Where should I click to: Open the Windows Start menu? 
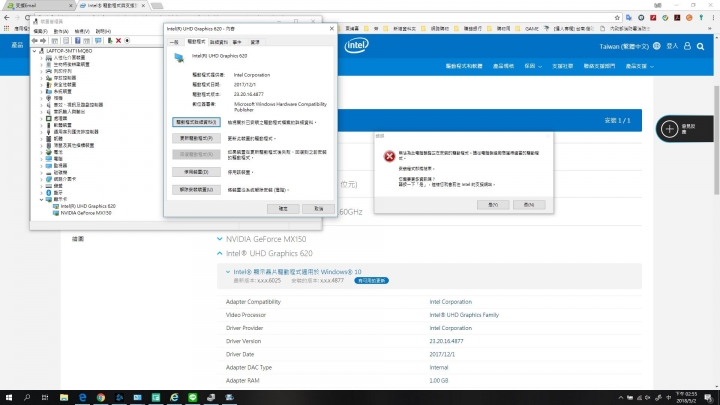[x=9, y=397]
